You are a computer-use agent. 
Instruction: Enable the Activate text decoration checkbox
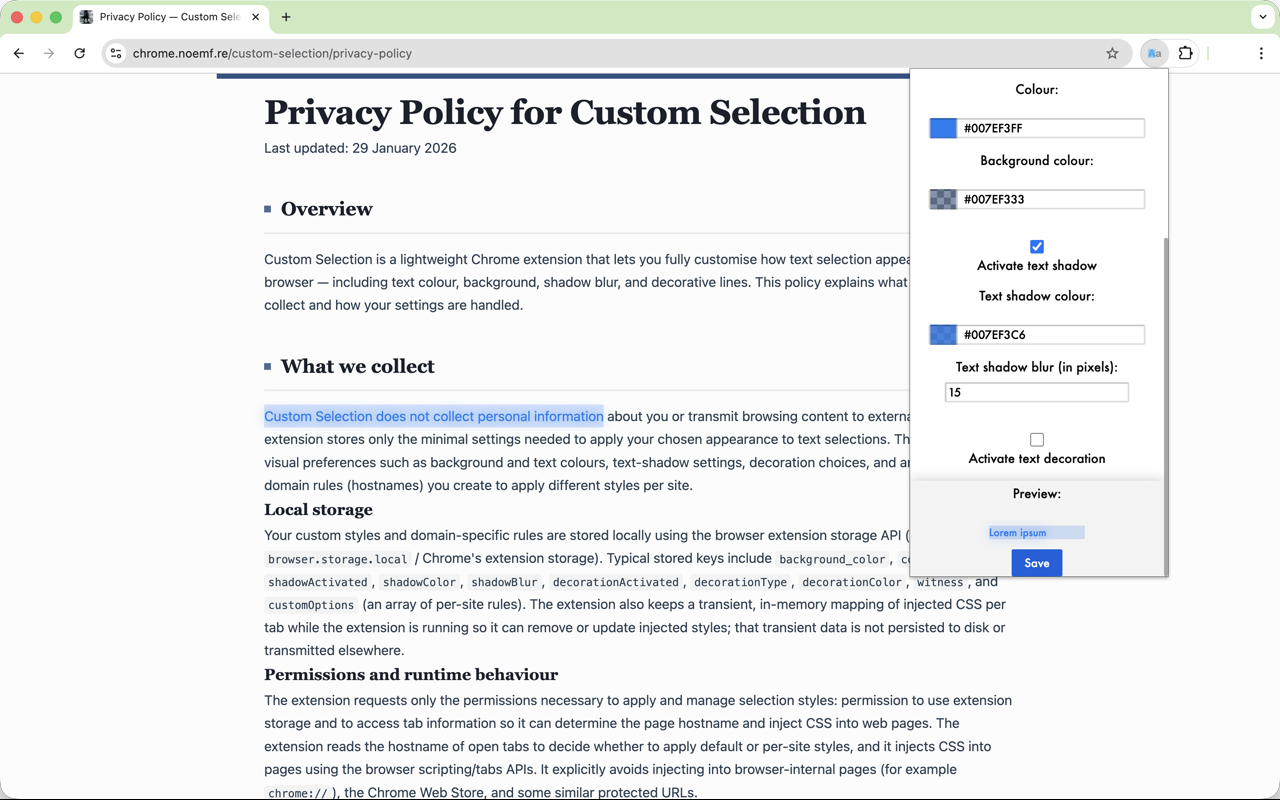pyautogui.click(x=1037, y=439)
